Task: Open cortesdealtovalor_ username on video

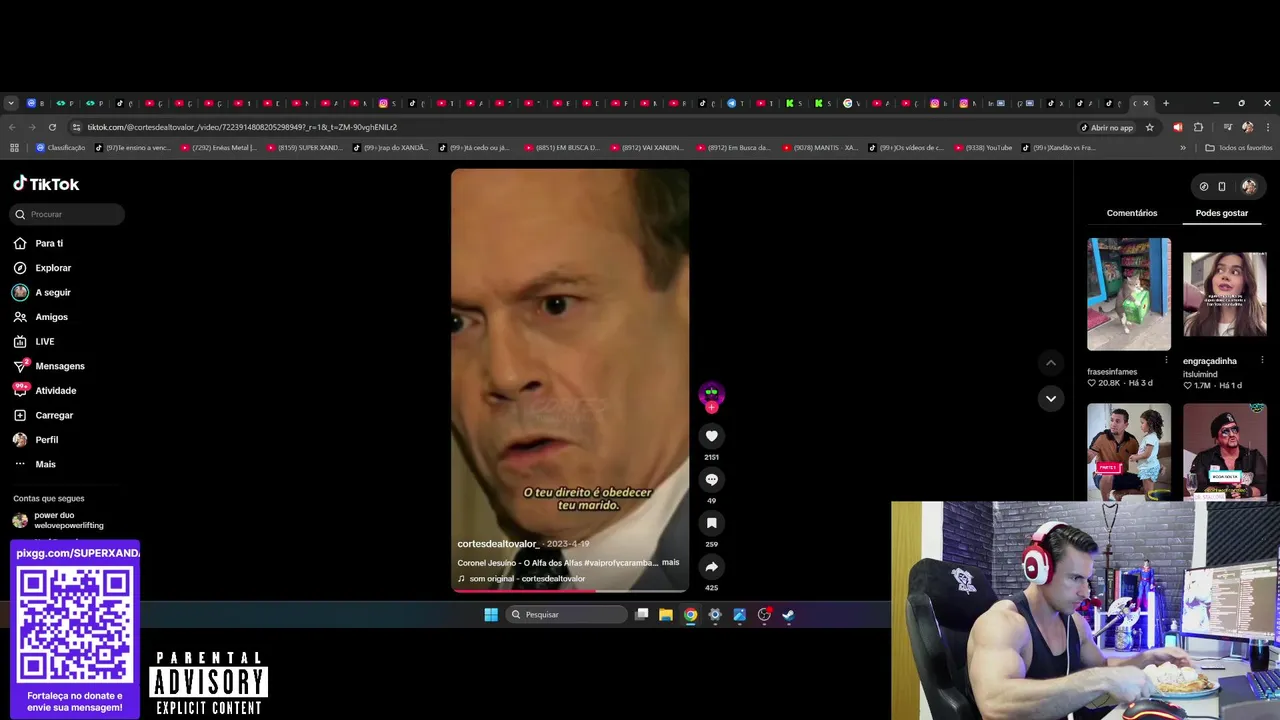Action: pyautogui.click(x=498, y=544)
